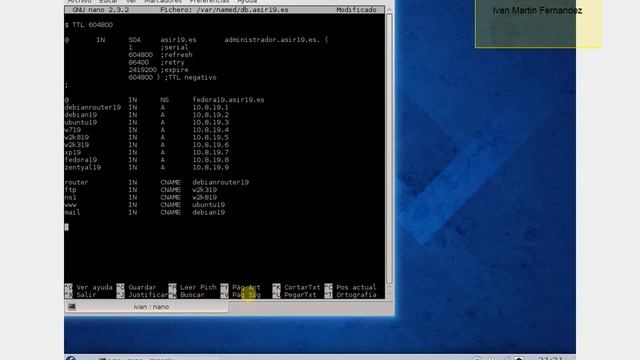640x360 pixels.
Task: Click the terminal cursor on the empty line
Action: (x=67, y=227)
